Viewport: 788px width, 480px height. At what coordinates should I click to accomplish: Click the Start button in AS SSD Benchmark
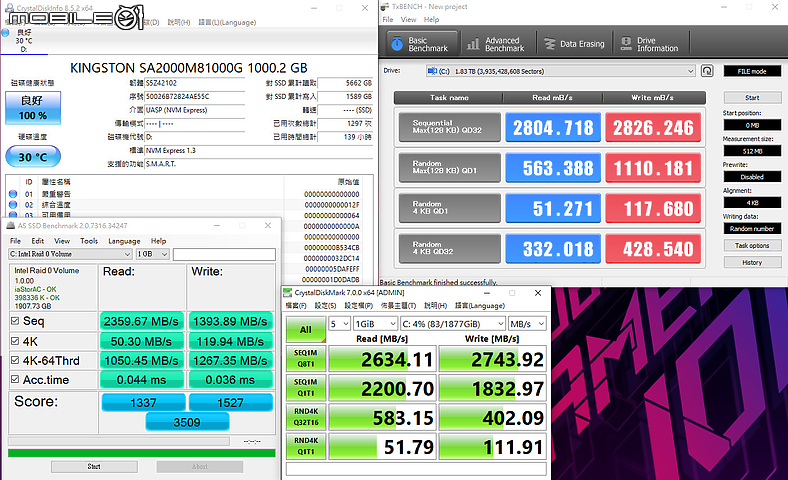tap(94, 466)
